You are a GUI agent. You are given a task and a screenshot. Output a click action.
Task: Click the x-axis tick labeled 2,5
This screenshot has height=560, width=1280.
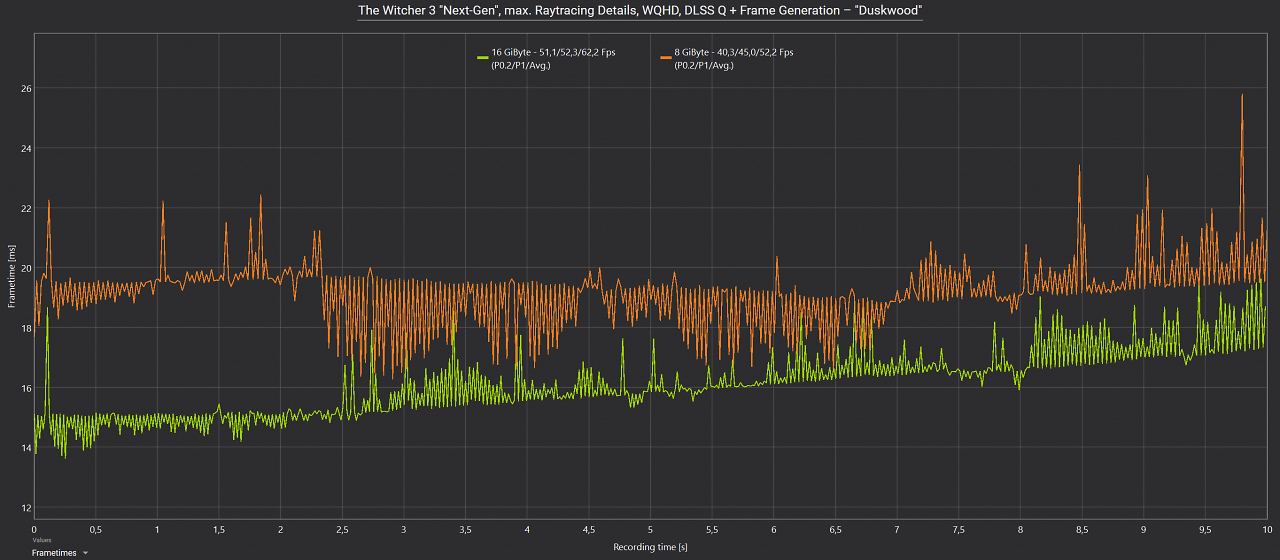click(x=342, y=529)
